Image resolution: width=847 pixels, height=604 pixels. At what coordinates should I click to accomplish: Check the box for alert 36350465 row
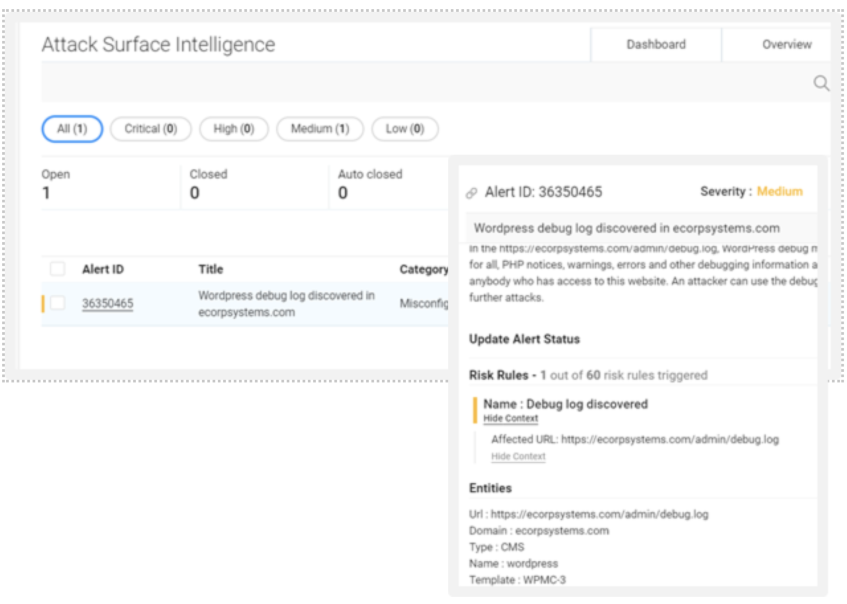tap(57, 303)
